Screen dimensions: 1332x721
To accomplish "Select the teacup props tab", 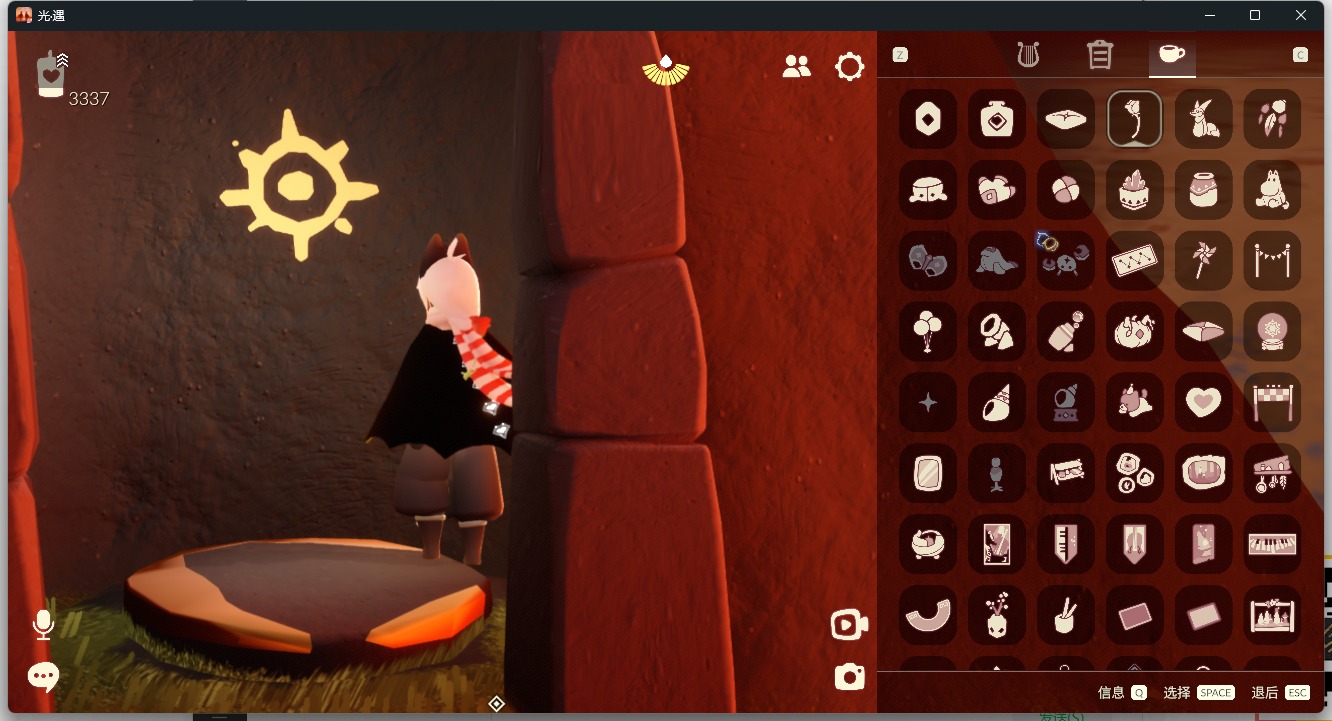I will [1172, 54].
